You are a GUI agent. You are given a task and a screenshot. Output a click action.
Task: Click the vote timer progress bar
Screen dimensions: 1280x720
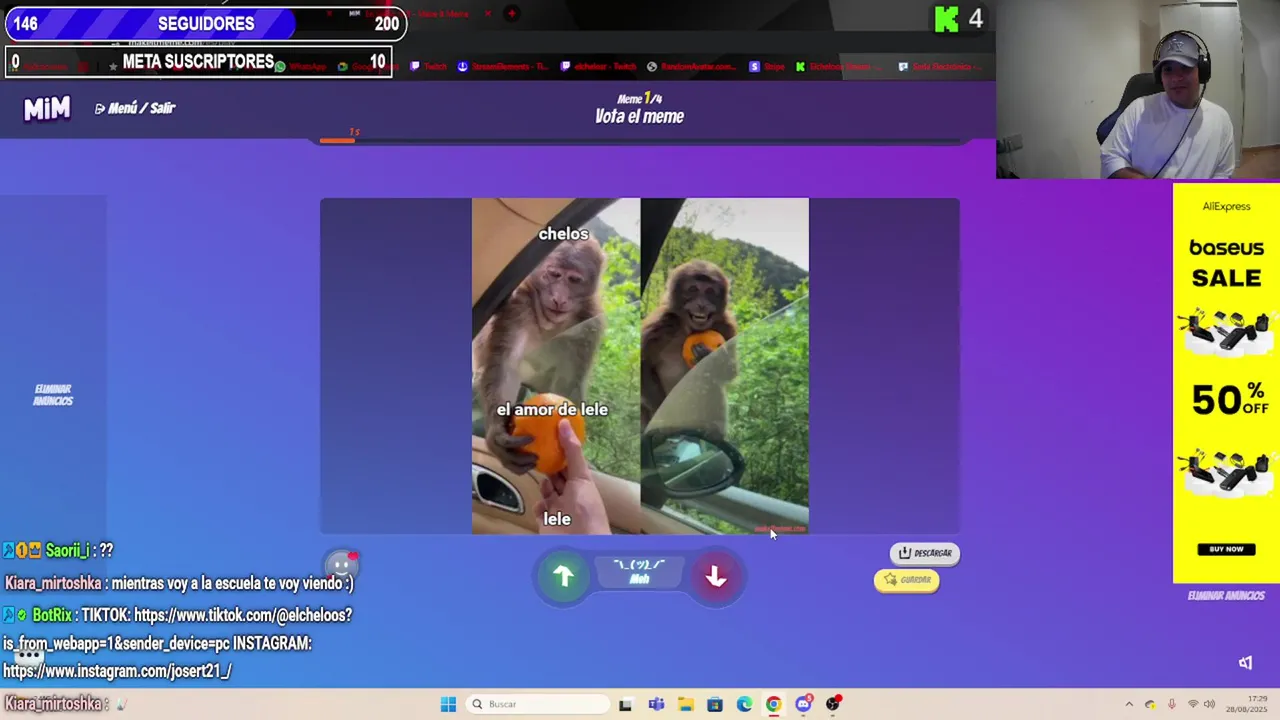click(640, 141)
